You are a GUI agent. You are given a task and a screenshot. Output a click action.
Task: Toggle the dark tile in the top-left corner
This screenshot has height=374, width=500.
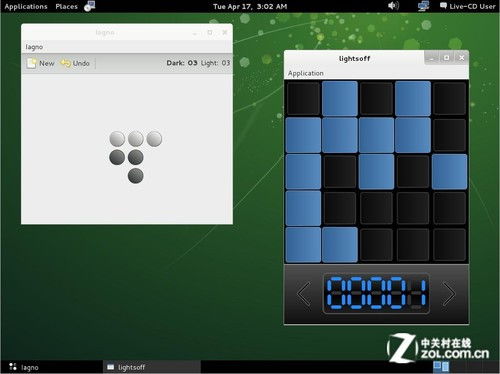click(303, 98)
